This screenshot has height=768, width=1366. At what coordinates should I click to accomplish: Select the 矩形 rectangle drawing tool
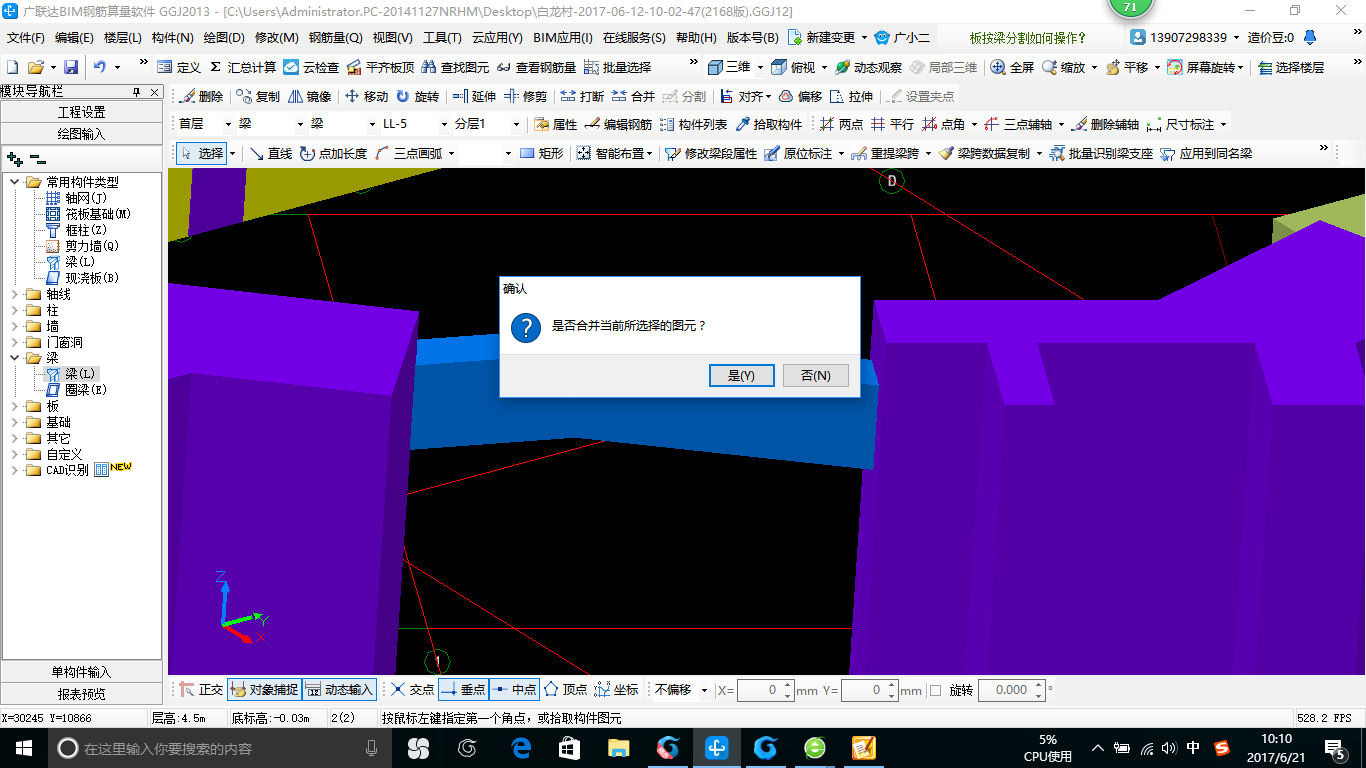(541, 154)
